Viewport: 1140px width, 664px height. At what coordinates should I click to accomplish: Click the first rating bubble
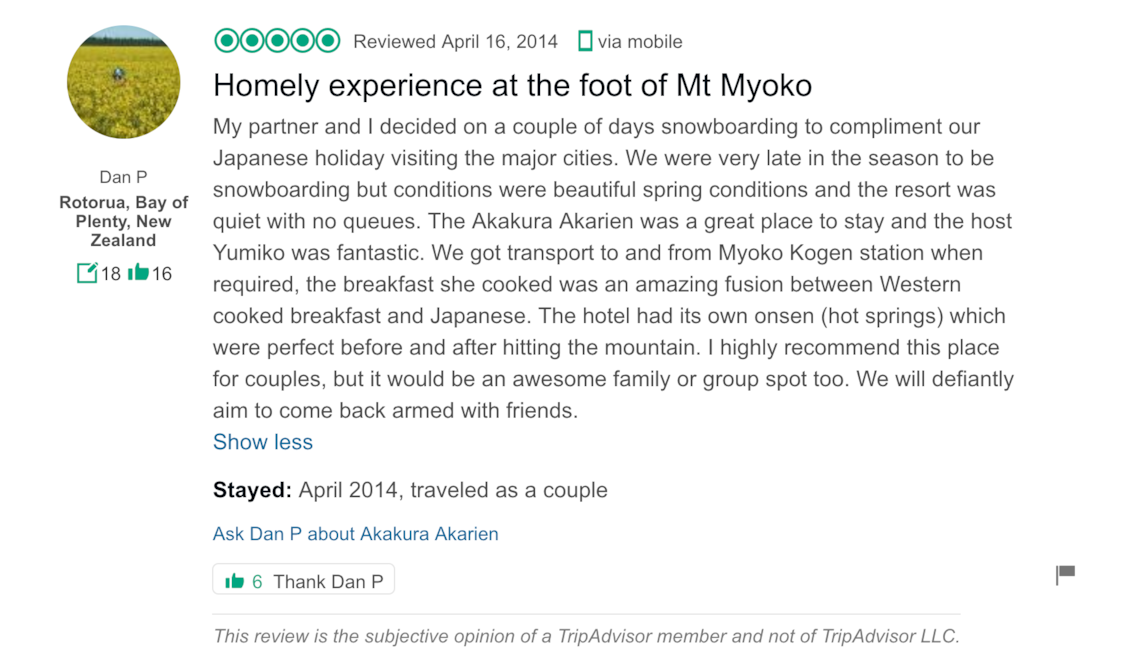click(x=227, y=41)
